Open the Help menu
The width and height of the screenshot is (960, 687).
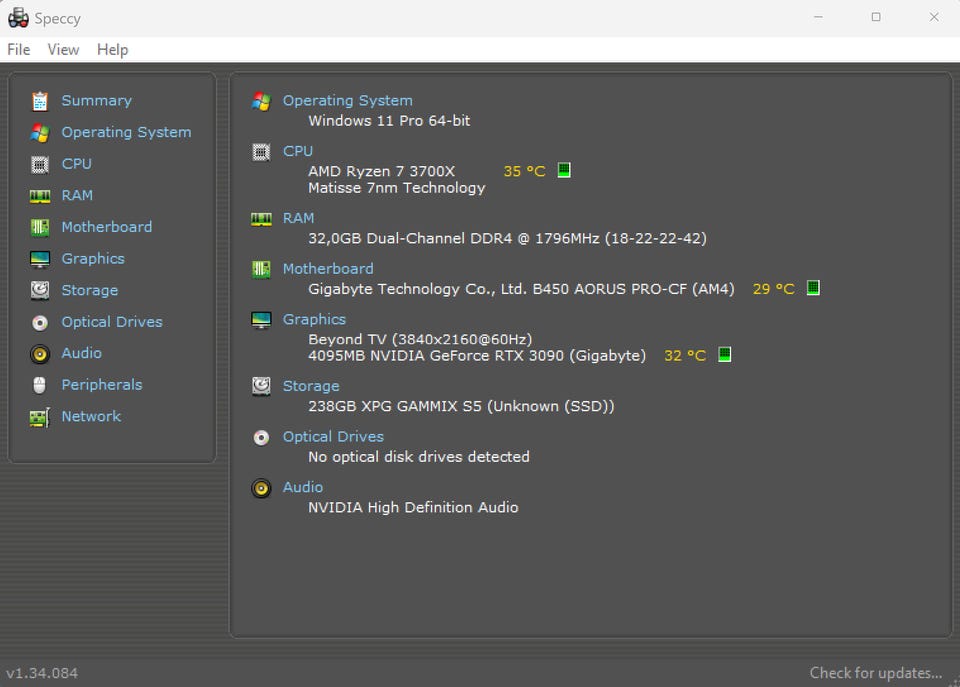pos(113,50)
